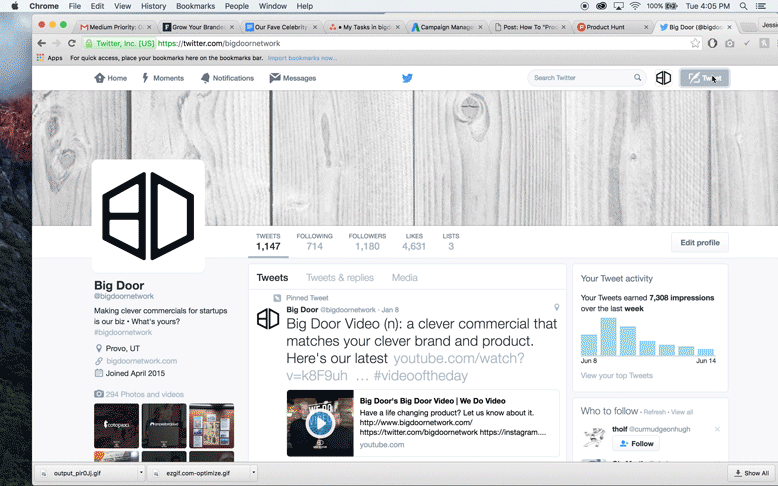This screenshot has width=778, height=486.
Task: Open 294 Photos and videos
Action: coord(144,394)
